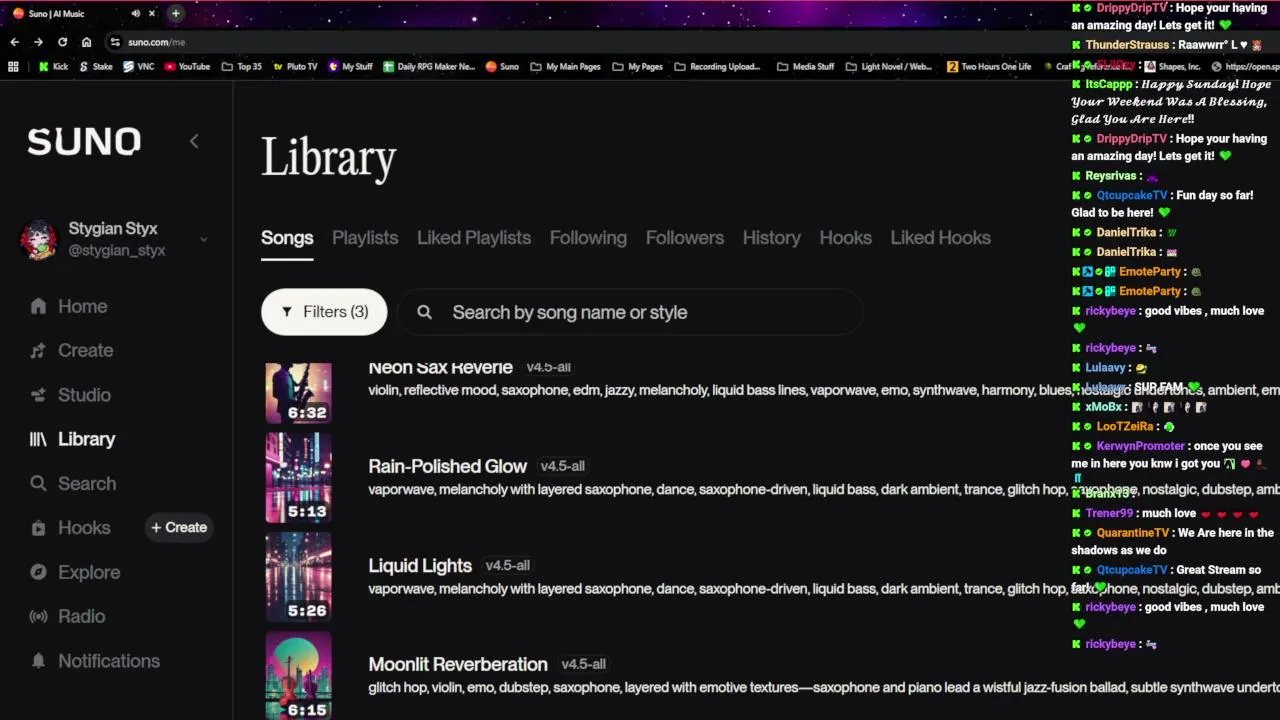Open the My Main Pages bookmark folder
Viewport: 1280px width, 720px height.
[x=565, y=67]
